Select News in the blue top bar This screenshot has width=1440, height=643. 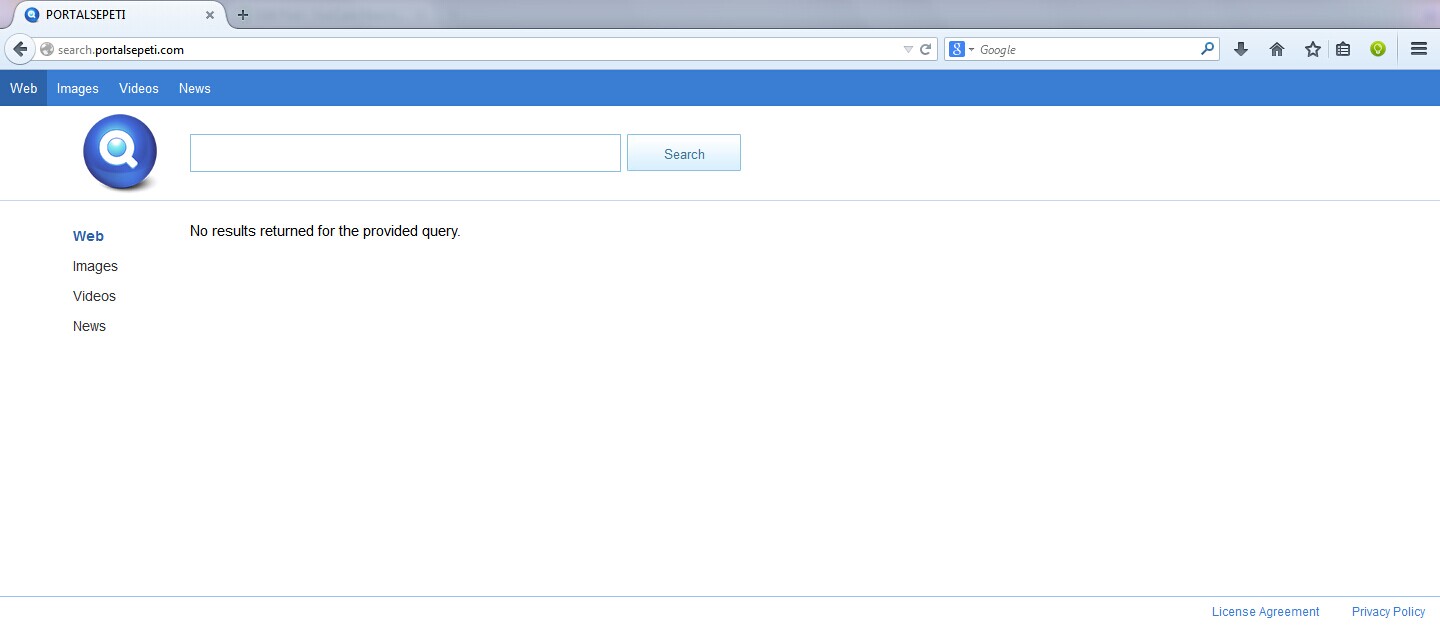pyautogui.click(x=195, y=88)
